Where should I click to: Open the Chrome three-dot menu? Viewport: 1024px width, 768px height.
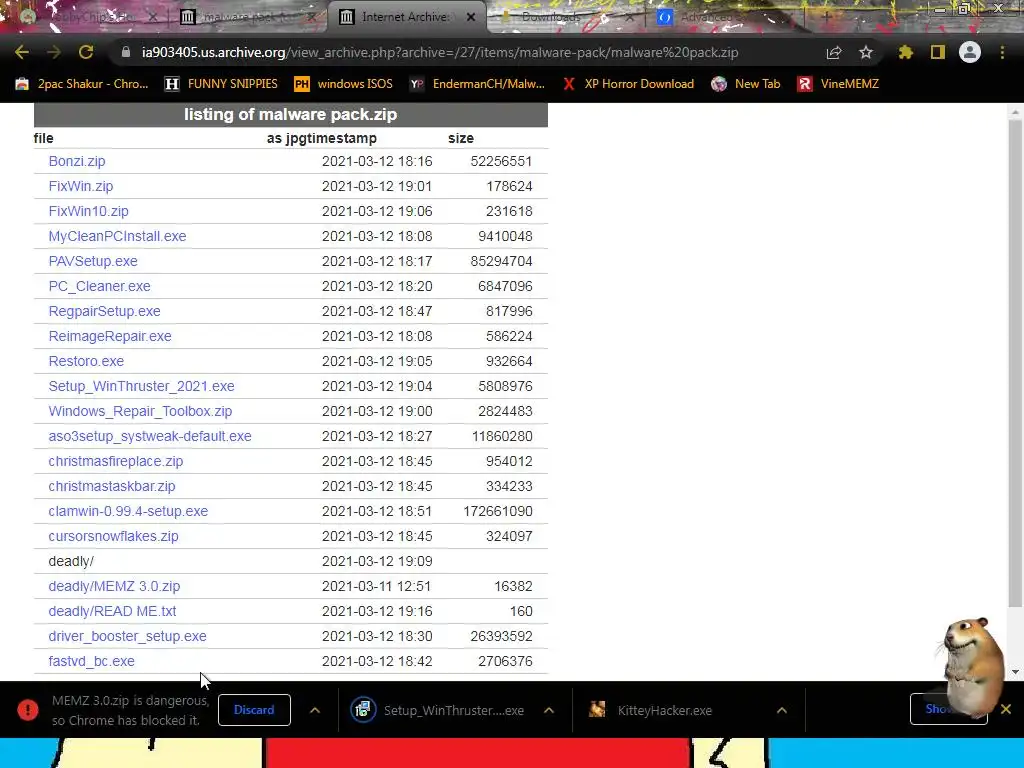point(1002,52)
